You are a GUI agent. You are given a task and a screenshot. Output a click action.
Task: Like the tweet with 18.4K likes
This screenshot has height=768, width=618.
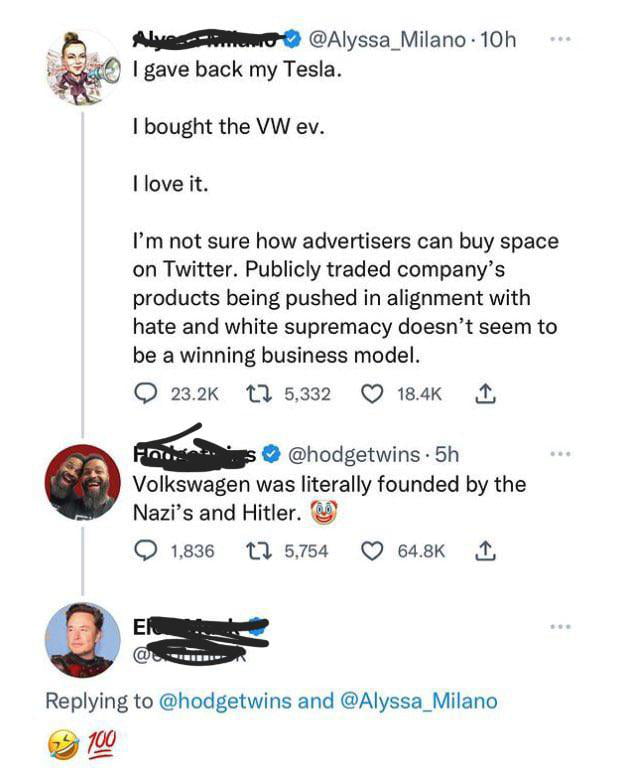click(375, 395)
